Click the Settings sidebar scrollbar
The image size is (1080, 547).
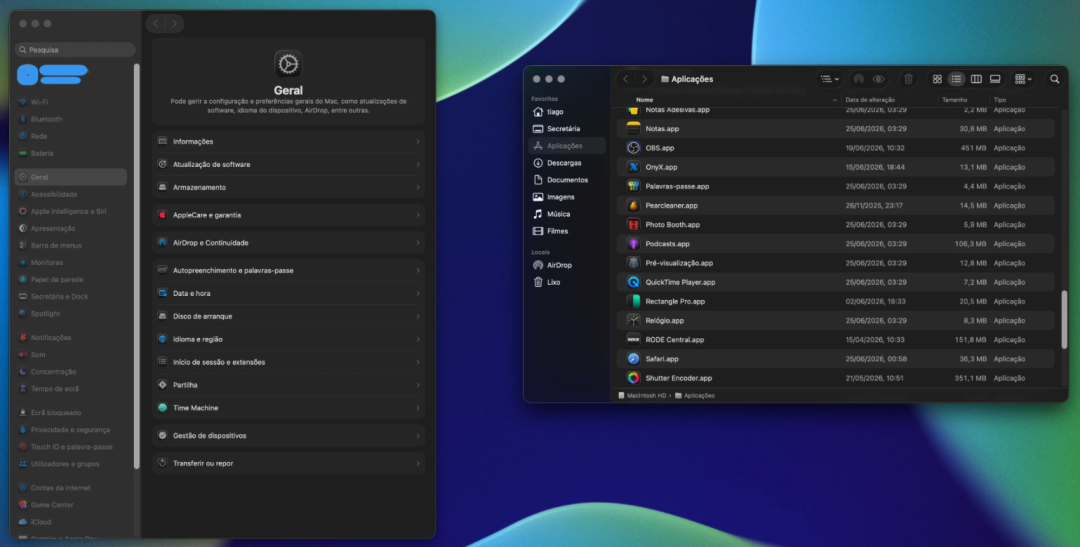(136, 266)
